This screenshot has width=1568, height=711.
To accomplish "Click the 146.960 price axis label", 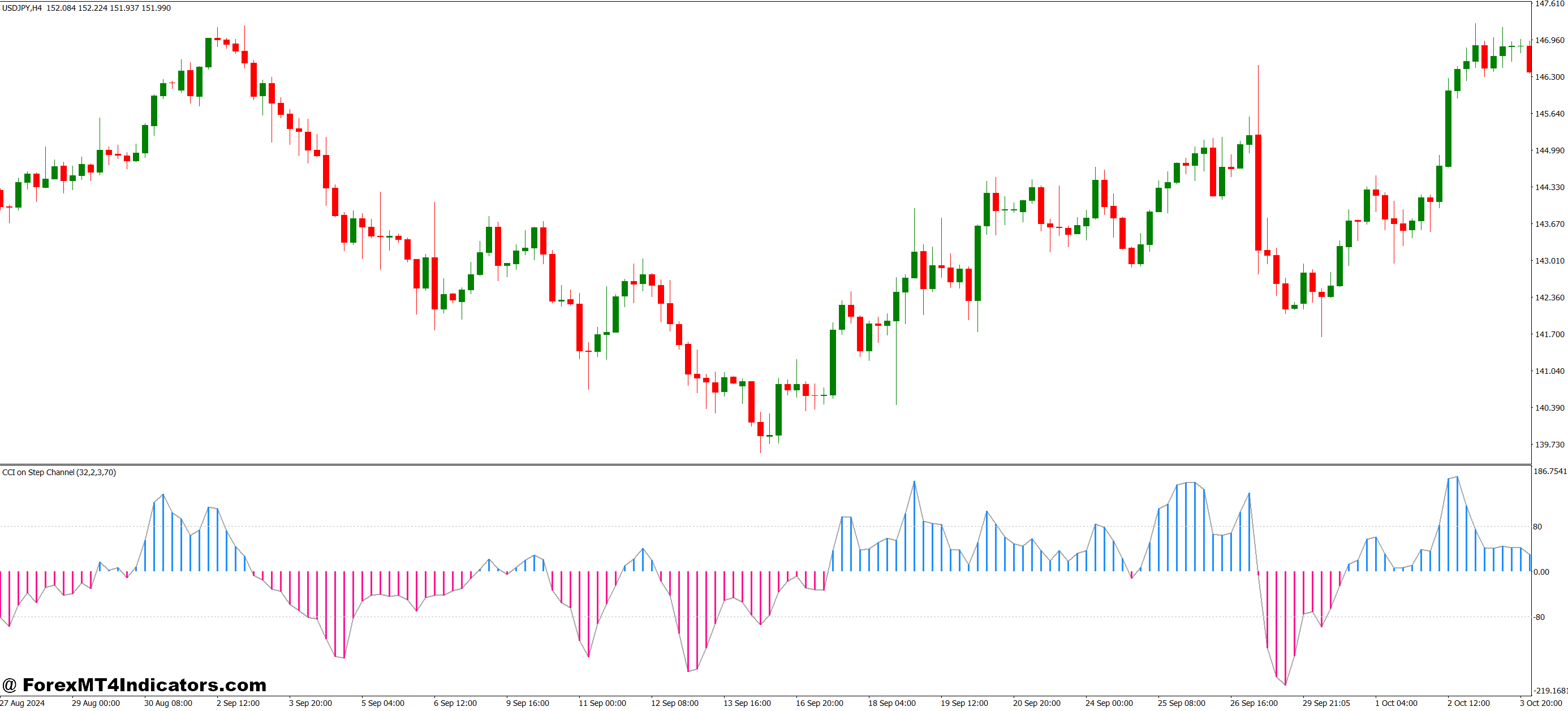I will click(x=1549, y=40).
